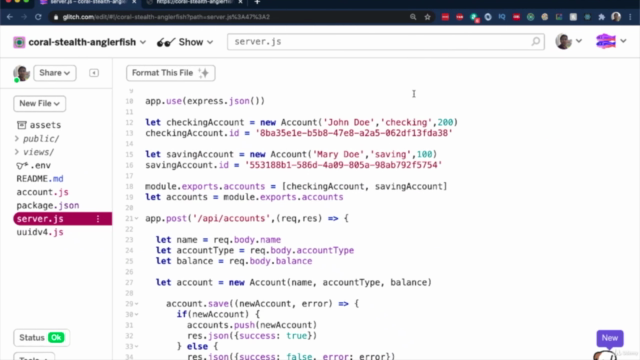Expand the public/ folder
The height and width of the screenshot is (360, 640).
[x=38, y=139]
